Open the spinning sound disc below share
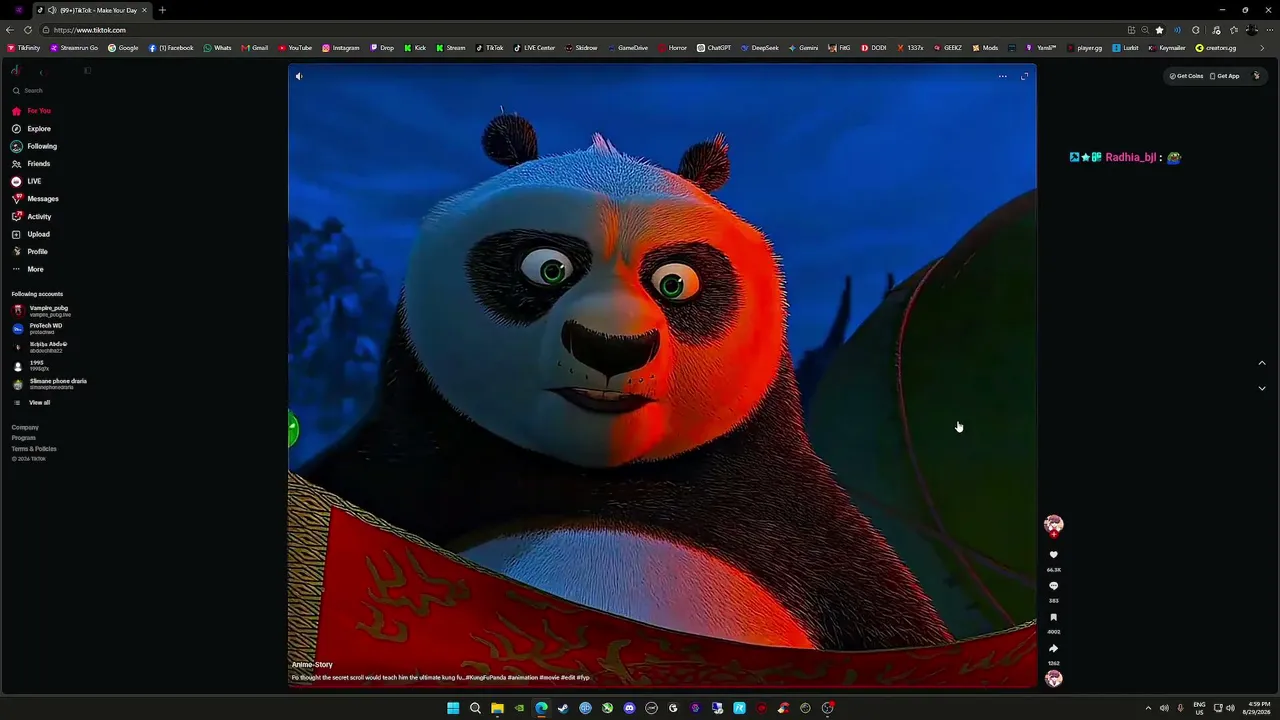1280x720 pixels. pyautogui.click(x=1053, y=679)
